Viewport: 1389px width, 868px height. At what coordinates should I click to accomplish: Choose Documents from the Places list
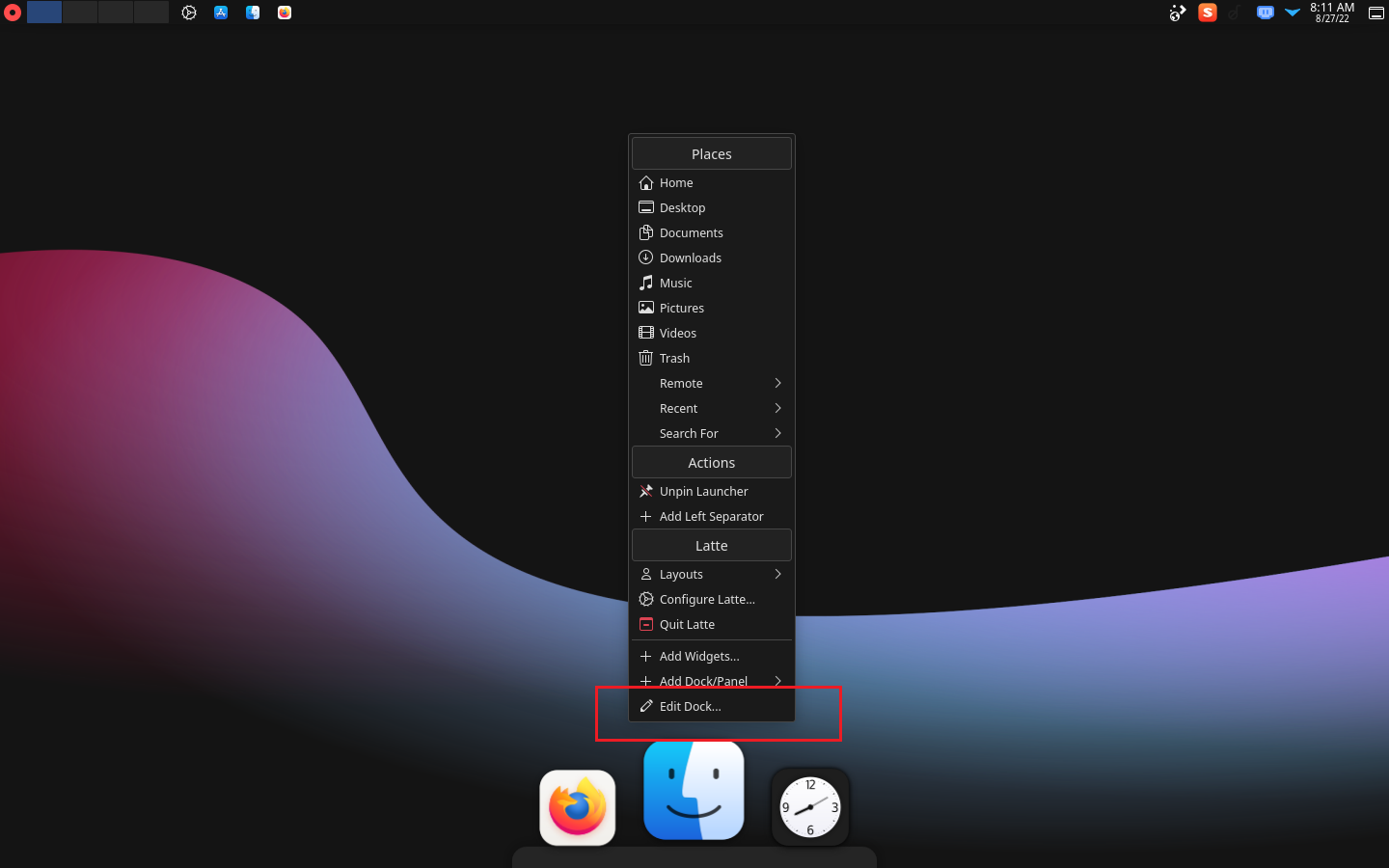pyautogui.click(x=712, y=232)
